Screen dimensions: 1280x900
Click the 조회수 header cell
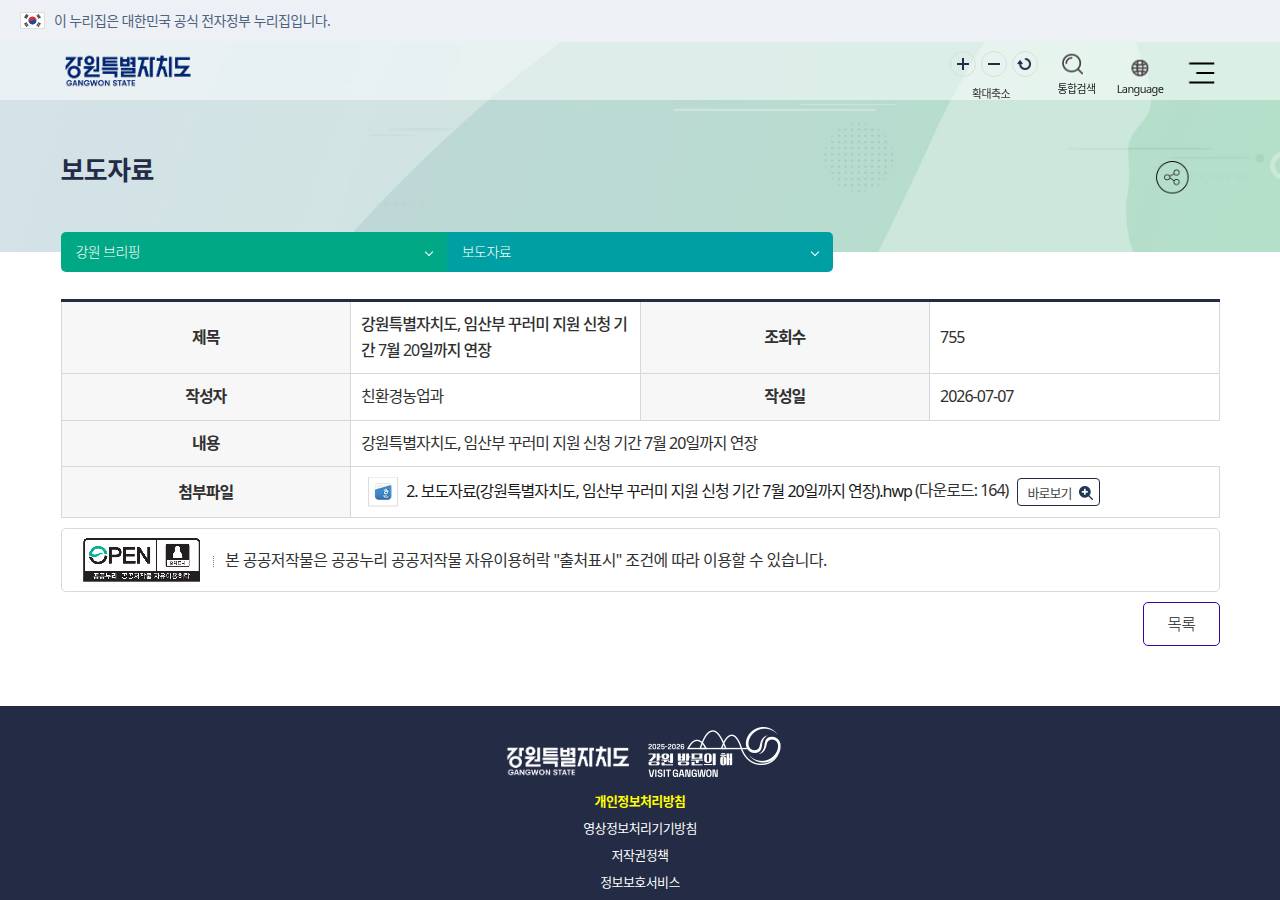785,337
